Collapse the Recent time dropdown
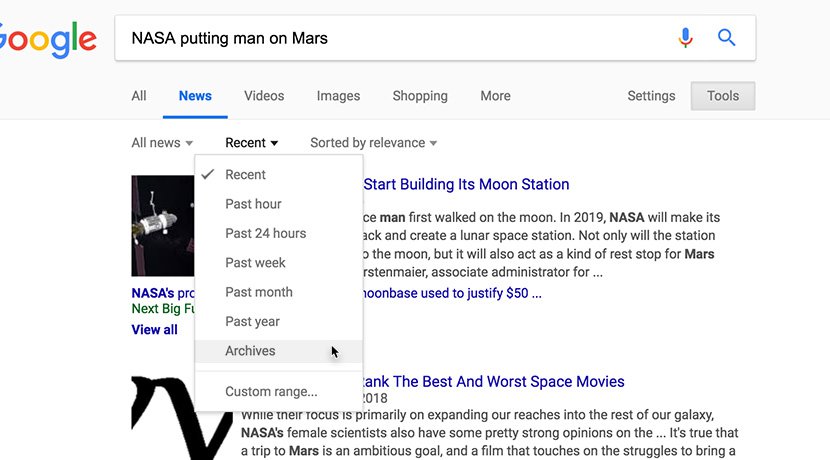830x460 pixels. (x=251, y=143)
